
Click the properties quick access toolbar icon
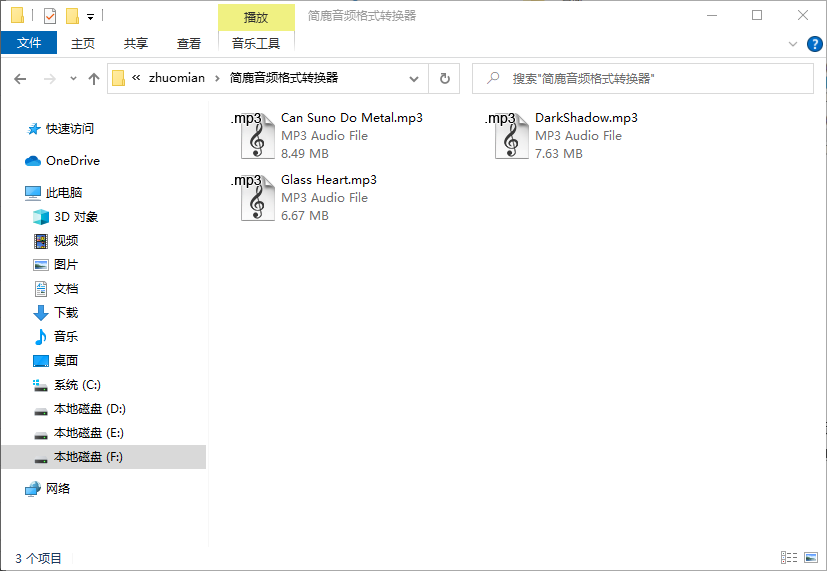pos(50,16)
